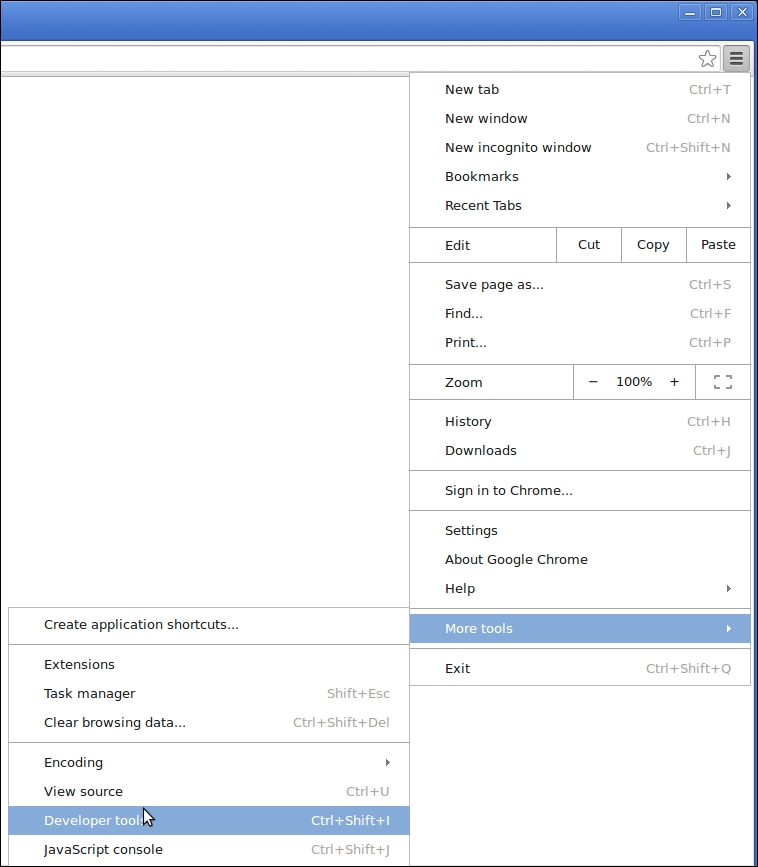Screen dimensions: 758x867
Task: Click the Copy button
Action: click(654, 245)
